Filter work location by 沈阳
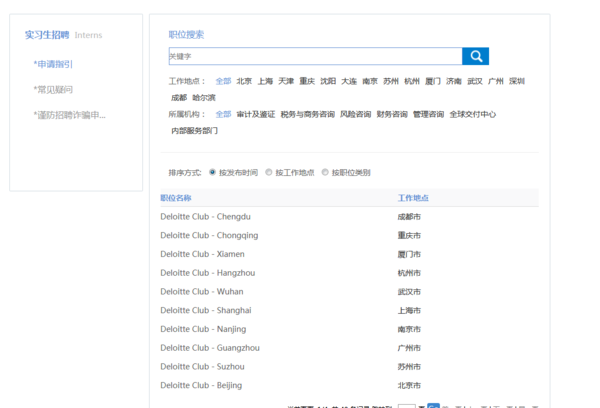This screenshot has width=600, height=408. click(x=328, y=81)
